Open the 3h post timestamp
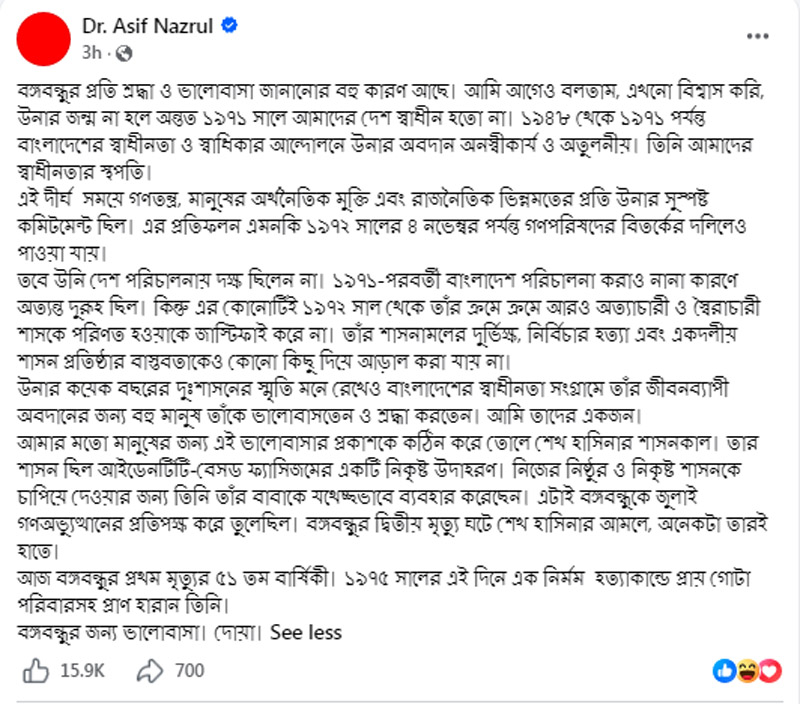Viewport: 800px width, 704px height. coord(92,53)
